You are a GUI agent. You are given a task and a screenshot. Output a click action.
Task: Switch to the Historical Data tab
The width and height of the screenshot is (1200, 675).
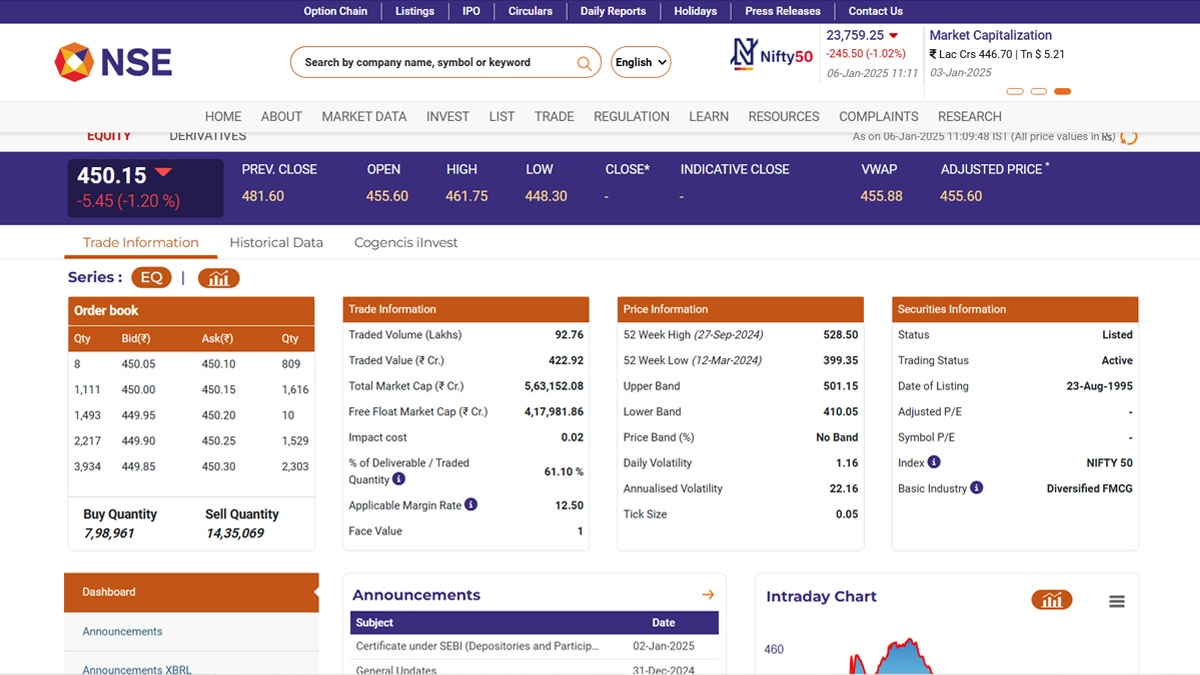(x=276, y=242)
